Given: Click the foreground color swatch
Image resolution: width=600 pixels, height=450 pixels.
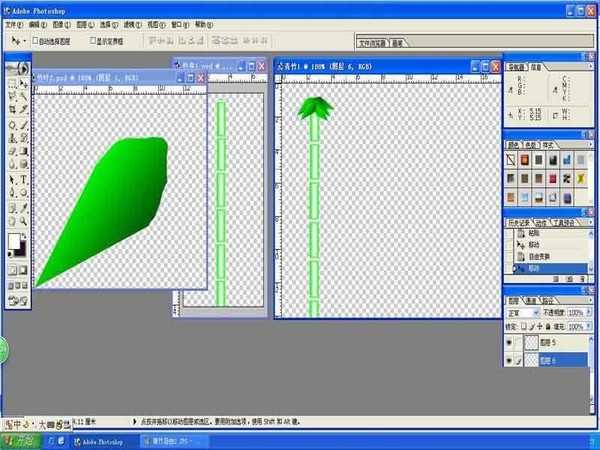Looking at the screenshot, I should [14, 241].
